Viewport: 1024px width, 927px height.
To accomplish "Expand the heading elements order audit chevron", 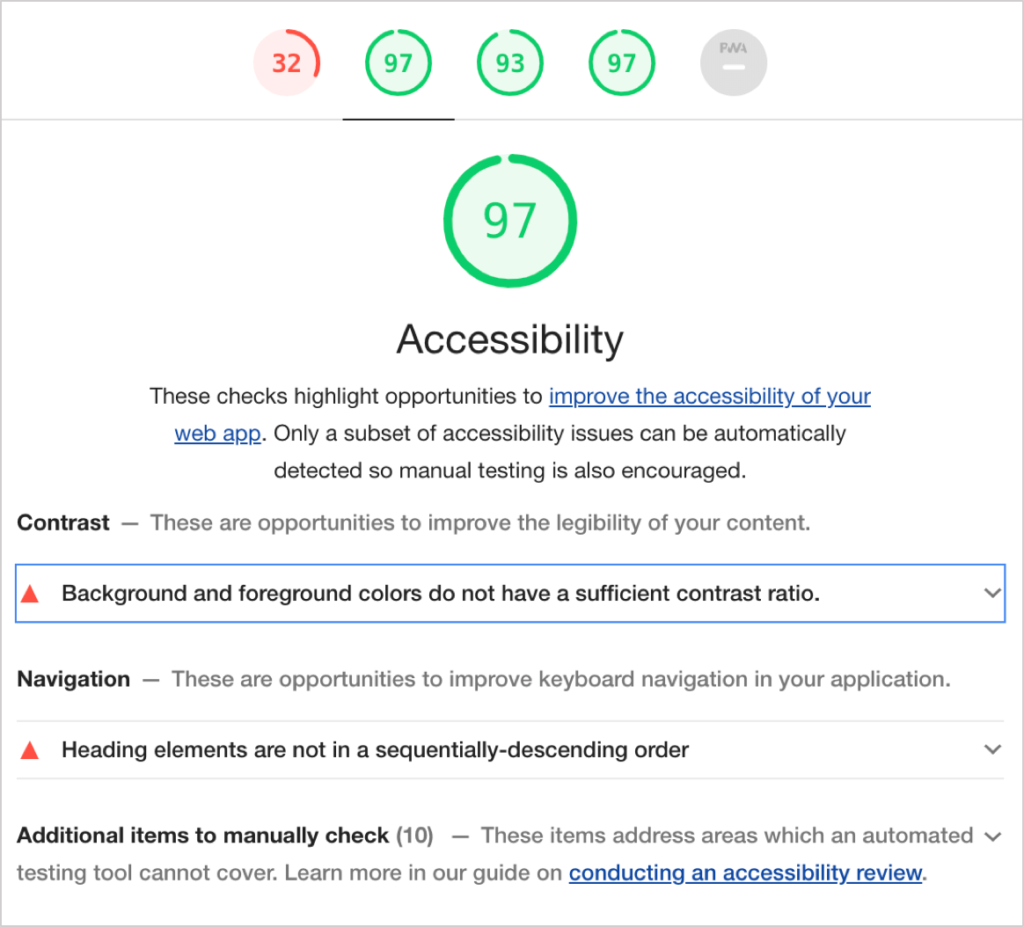I will 993,749.
